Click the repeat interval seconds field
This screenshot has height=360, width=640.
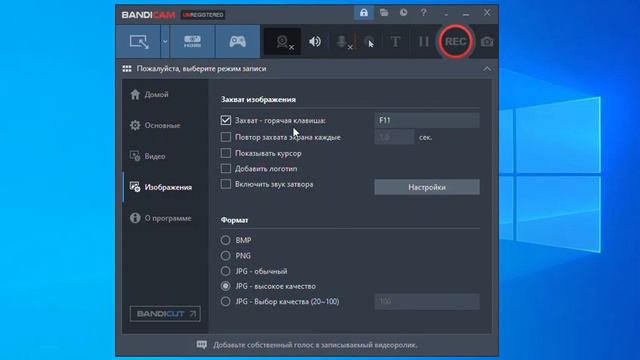[394, 137]
